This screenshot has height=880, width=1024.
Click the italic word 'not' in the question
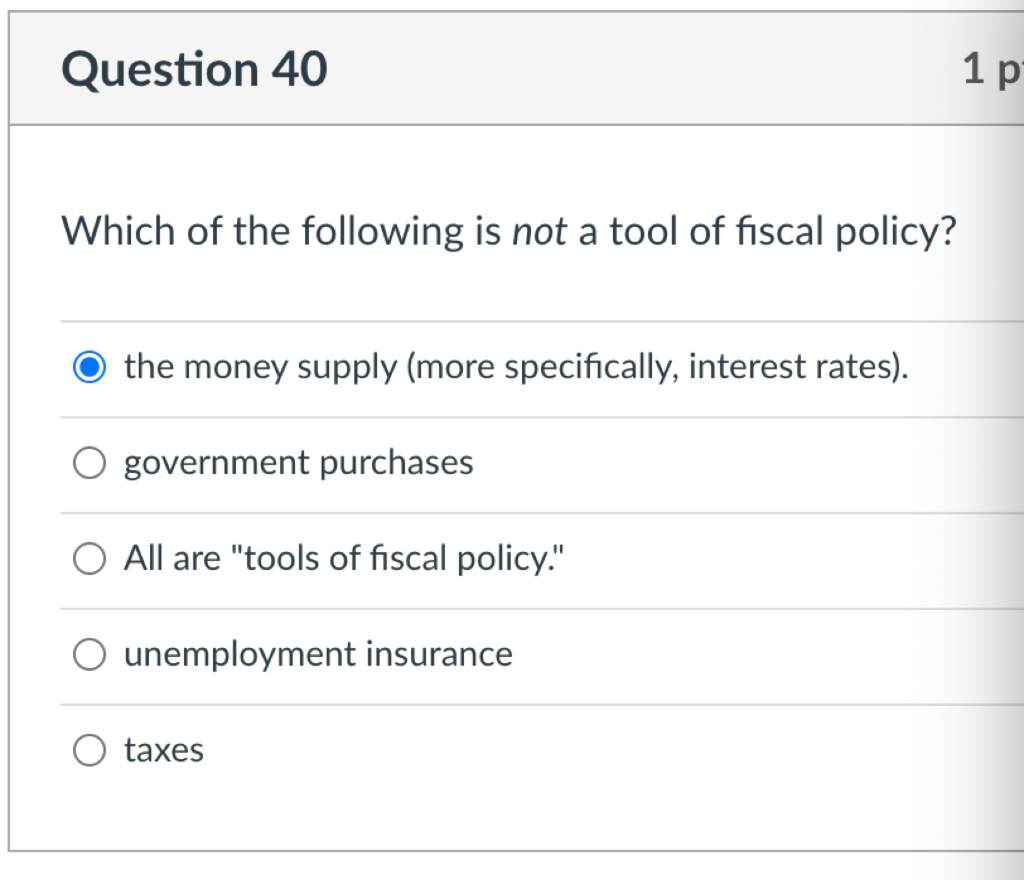[x=540, y=233]
